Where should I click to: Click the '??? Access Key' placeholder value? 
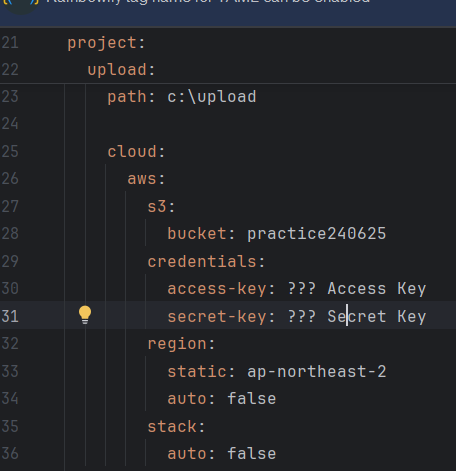357,289
